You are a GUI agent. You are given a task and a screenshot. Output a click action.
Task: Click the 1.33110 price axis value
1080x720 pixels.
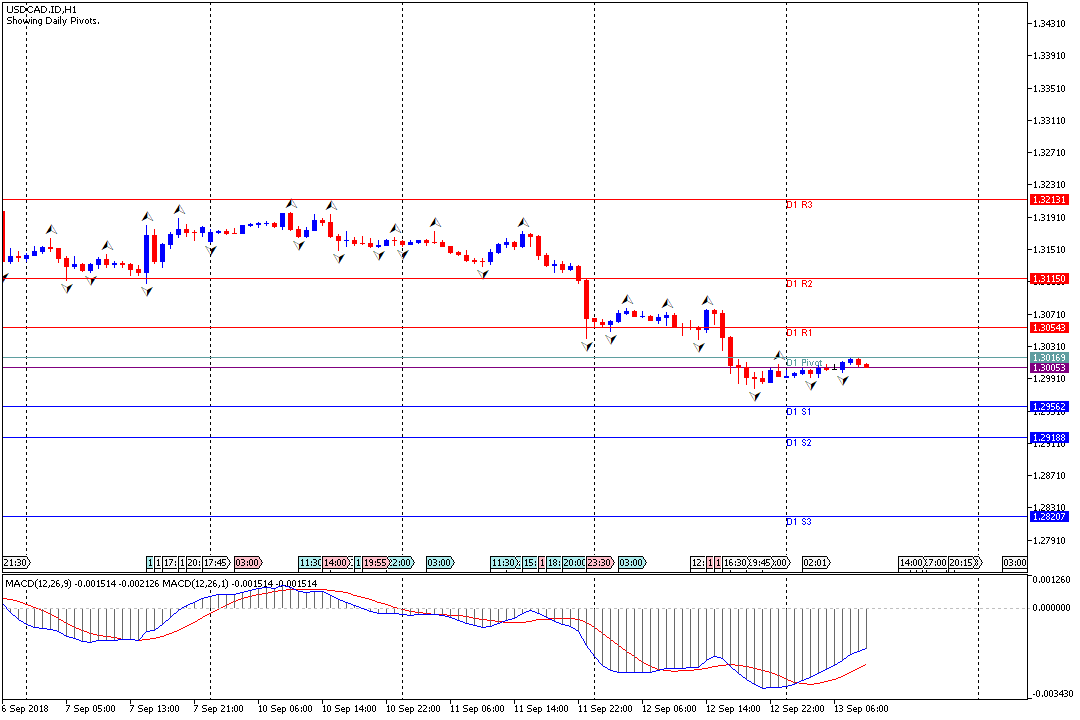[x=1049, y=121]
